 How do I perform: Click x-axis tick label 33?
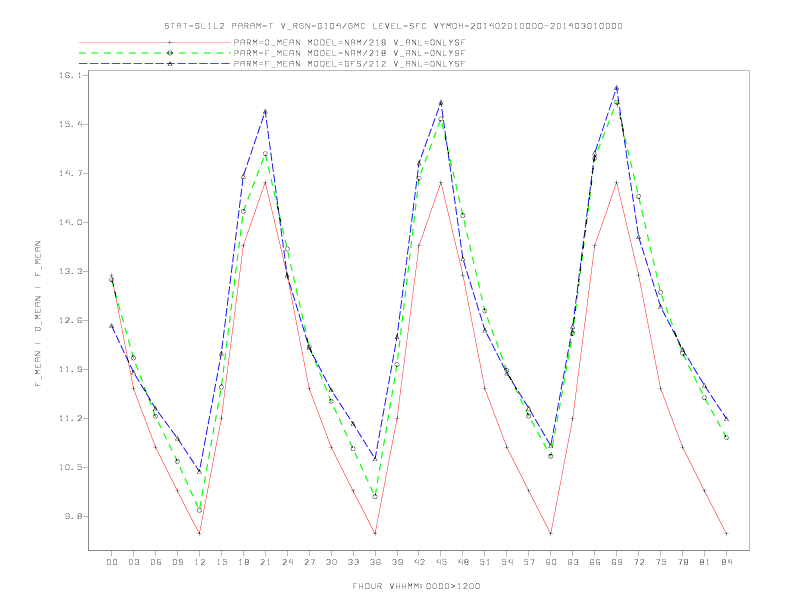coord(353,562)
